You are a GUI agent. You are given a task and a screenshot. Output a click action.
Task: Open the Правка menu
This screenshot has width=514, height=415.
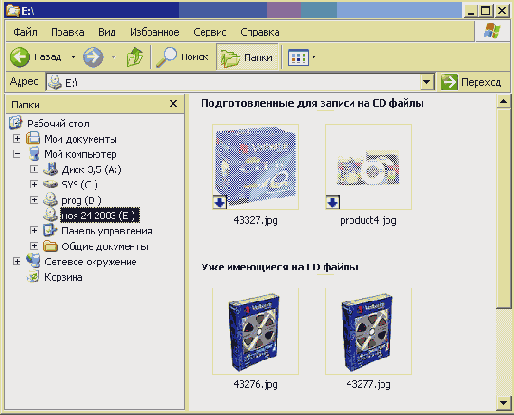pos(68,32)
